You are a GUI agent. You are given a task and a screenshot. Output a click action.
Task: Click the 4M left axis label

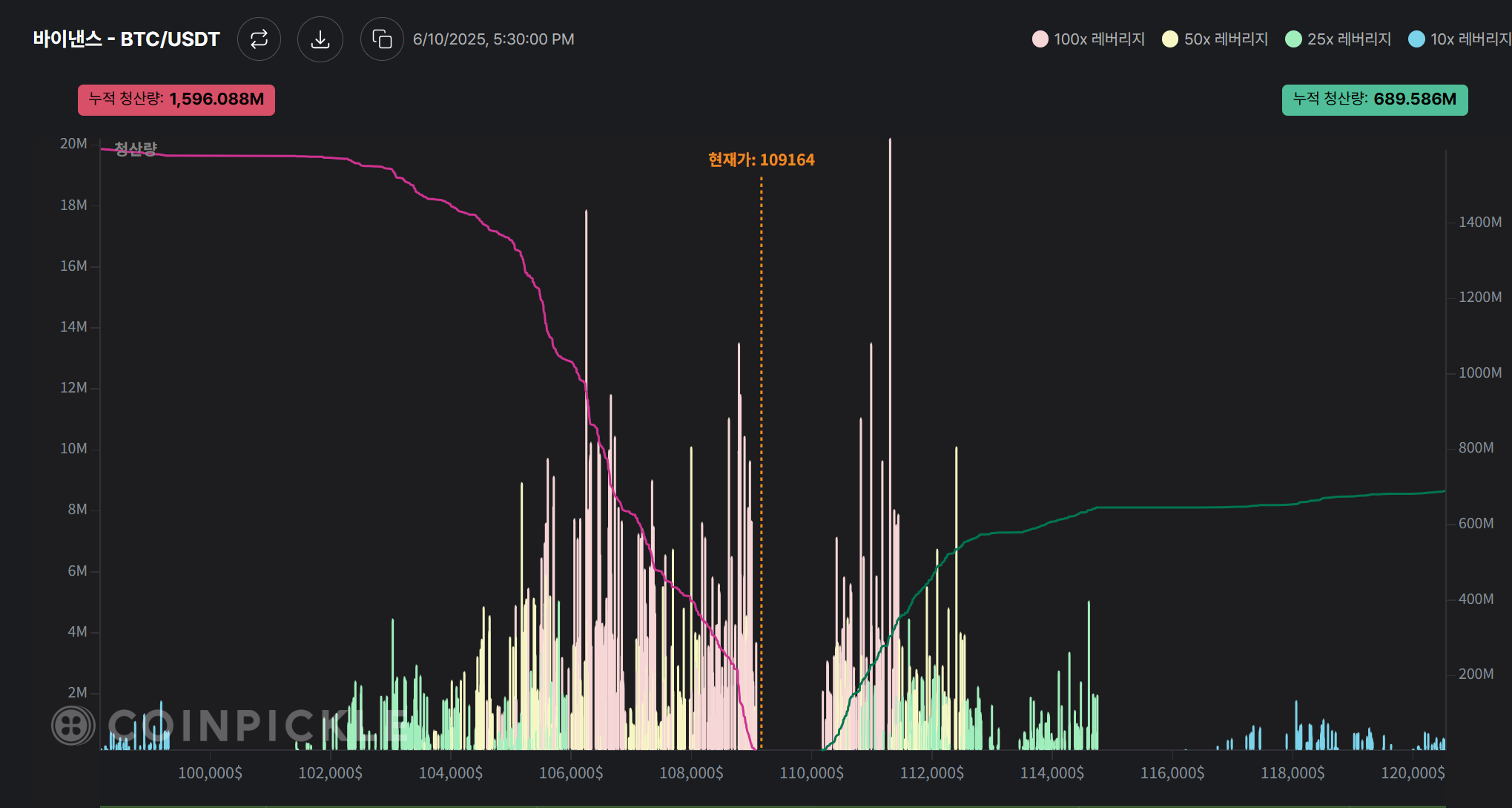[77, 631]
